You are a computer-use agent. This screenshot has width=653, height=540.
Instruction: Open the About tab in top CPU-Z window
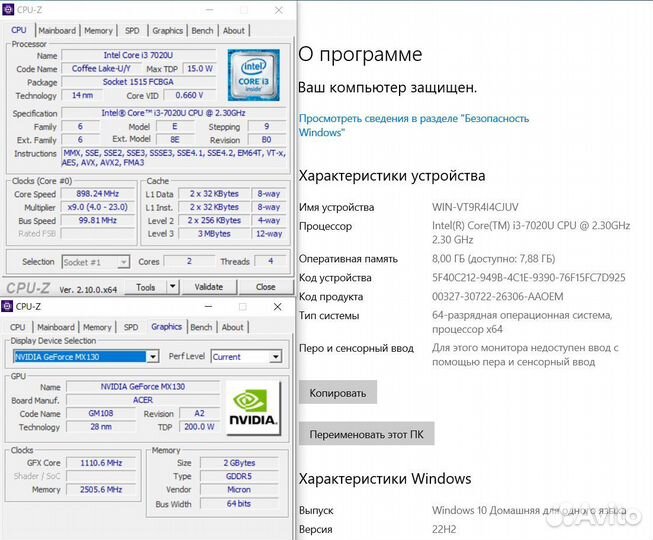pyautogui.click(x=234, y=30)
